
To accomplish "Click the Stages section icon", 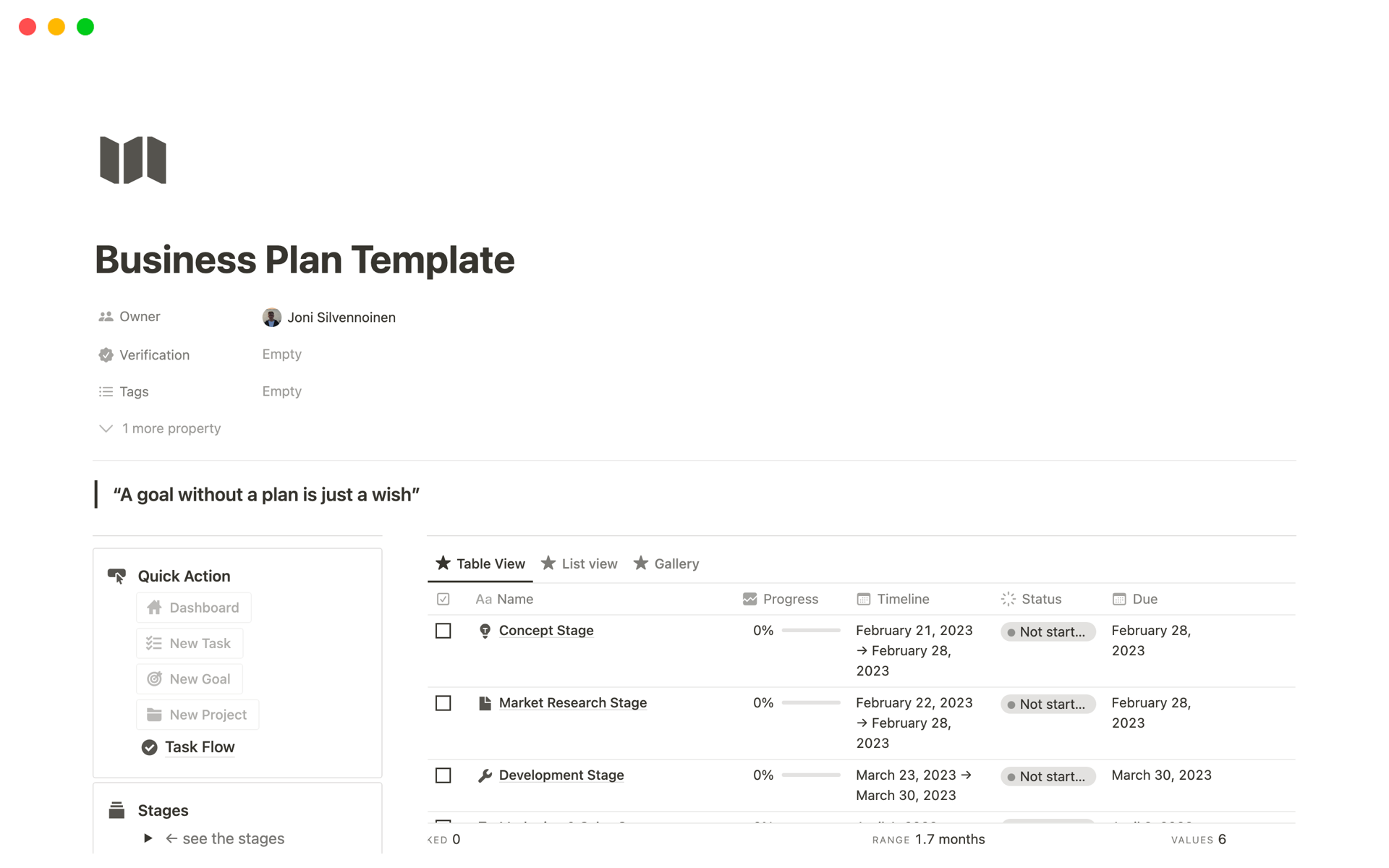I will [118, 810].
